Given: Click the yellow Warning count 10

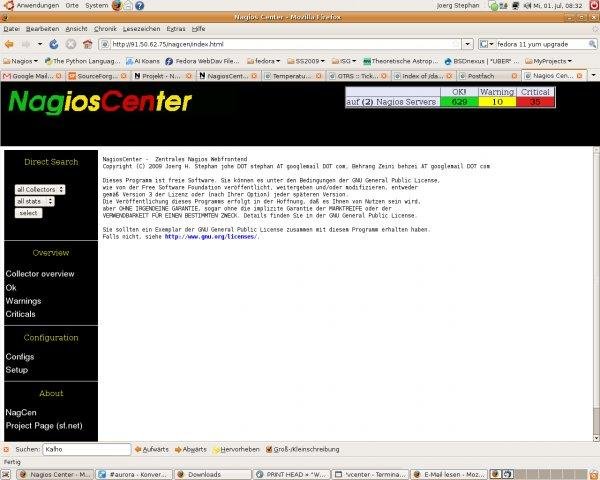Looking at the screenshot, I should click(497, 102).
